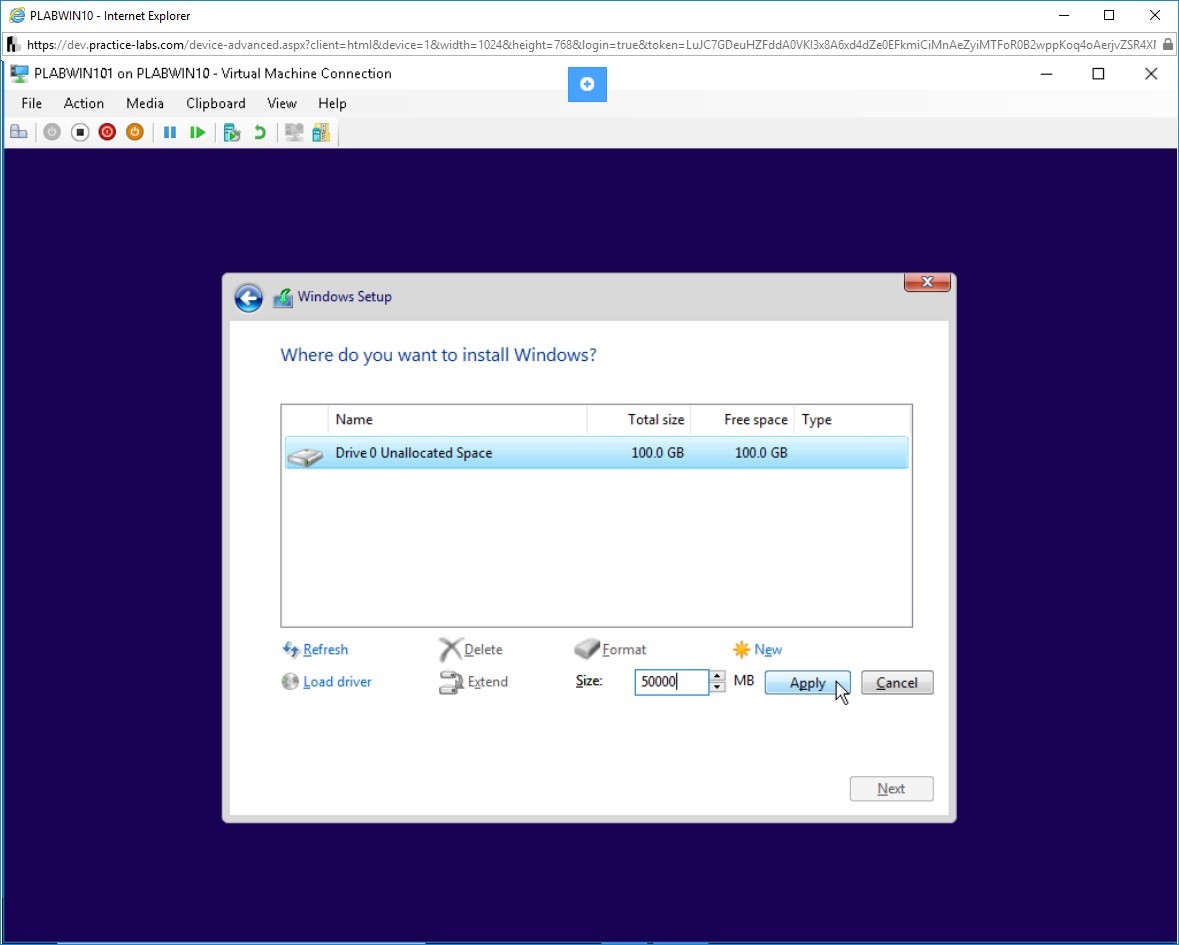1179x945 pixels.
Task: Open the Media menu
Action: pyautogui.click(x=145, y=104)
